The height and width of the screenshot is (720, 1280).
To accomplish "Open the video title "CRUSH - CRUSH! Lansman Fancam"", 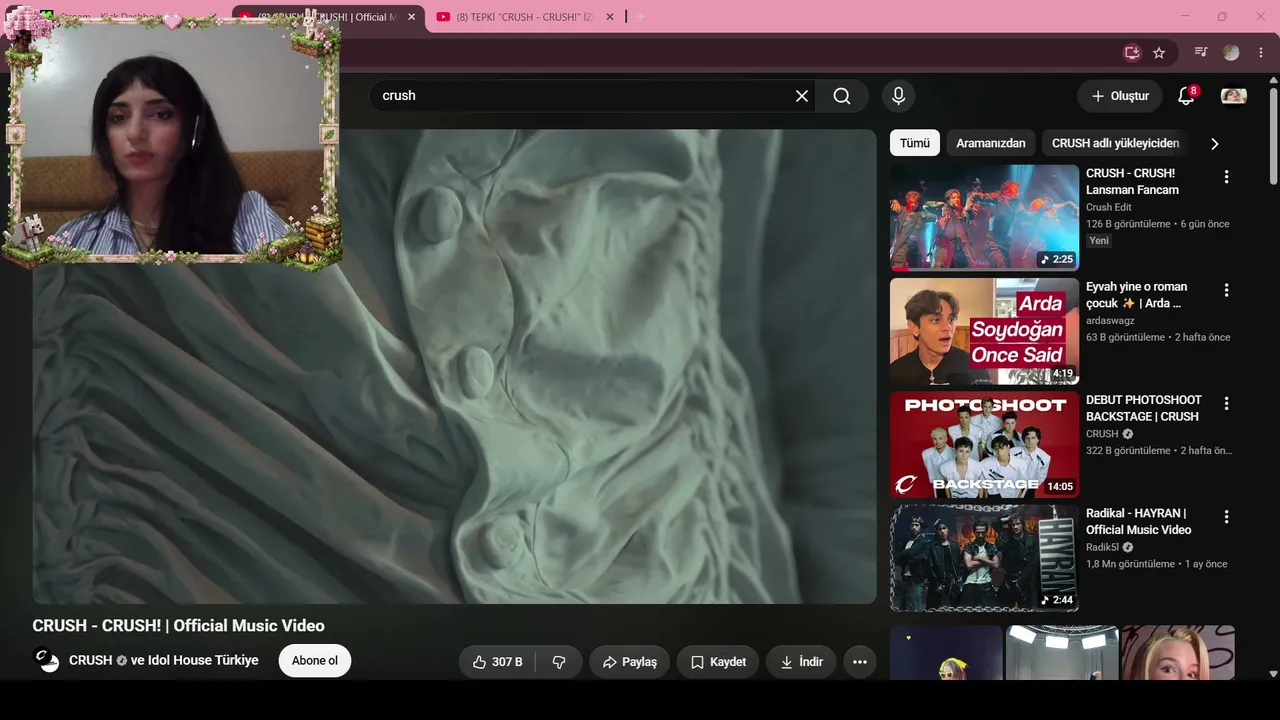I will 1132,181.
